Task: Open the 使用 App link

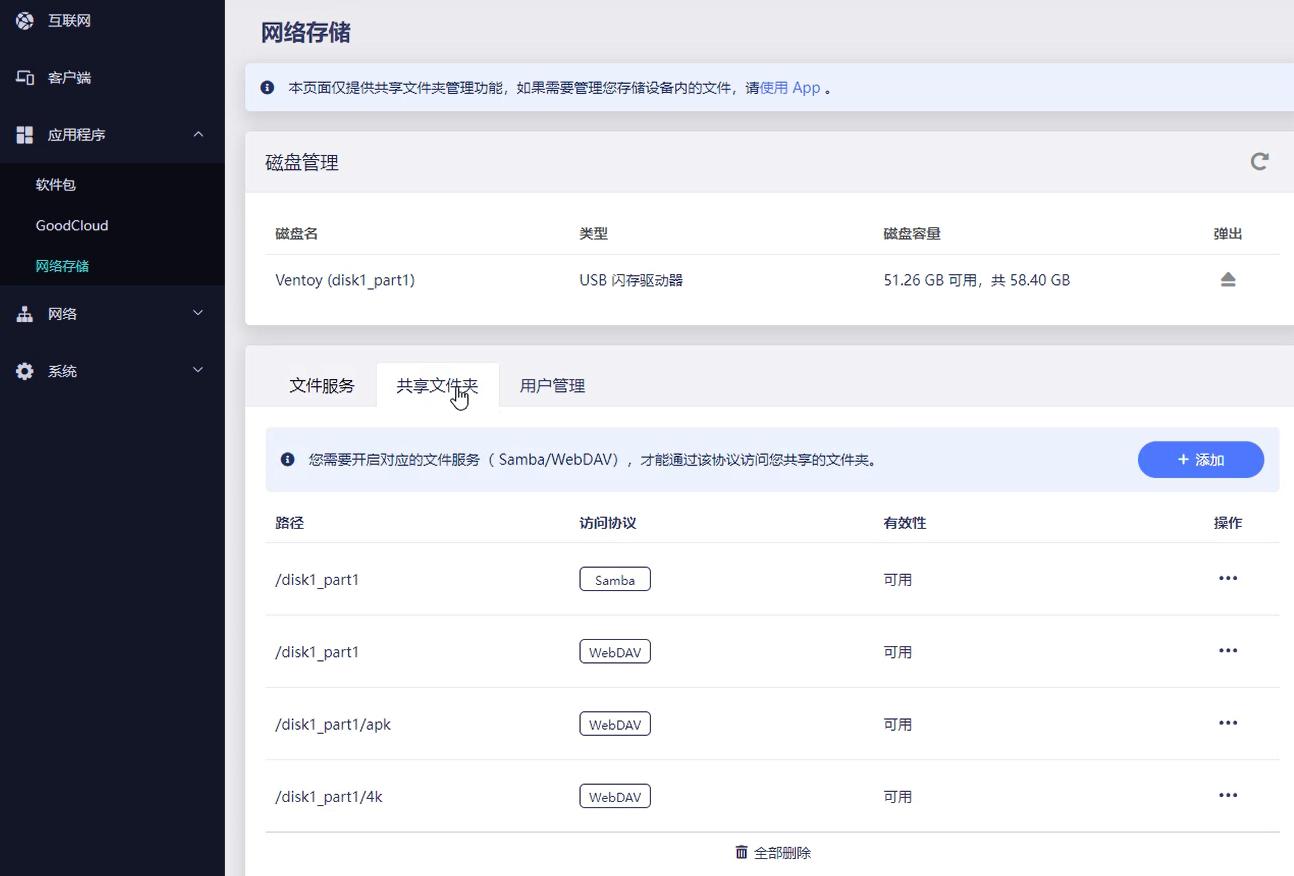Action: click(x=791, y=88)
